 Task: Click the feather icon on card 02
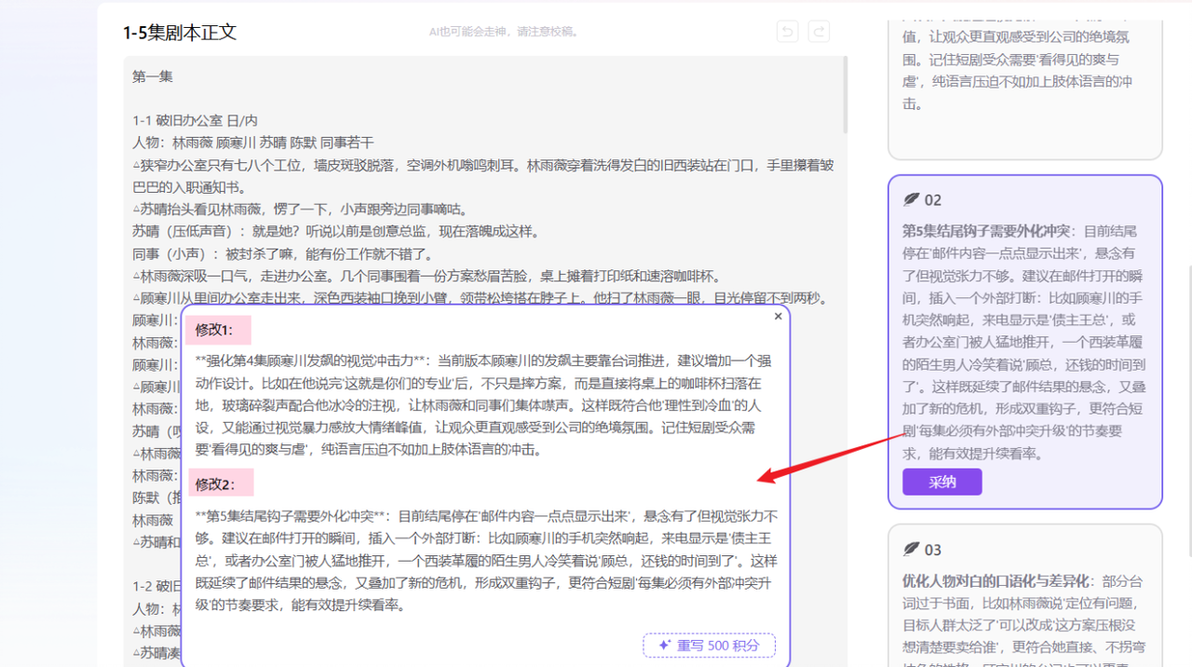911,199
